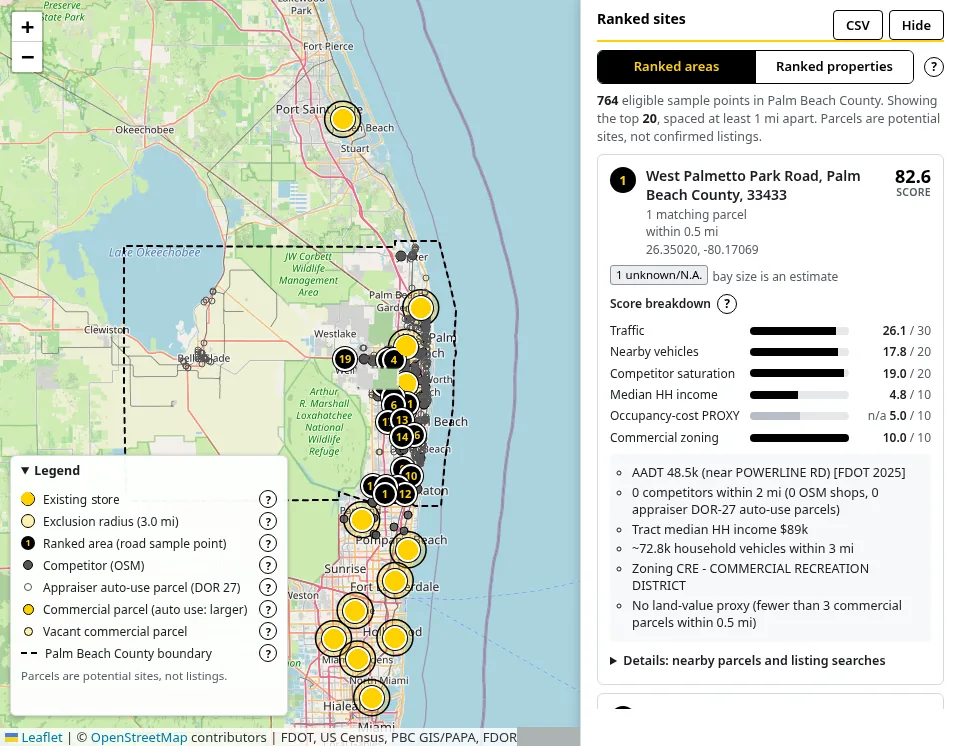The width and height of the screenshot is (960, 746).
Task: Open help for Appraiser auto-use parcel entry
Action: coord(268,587)
